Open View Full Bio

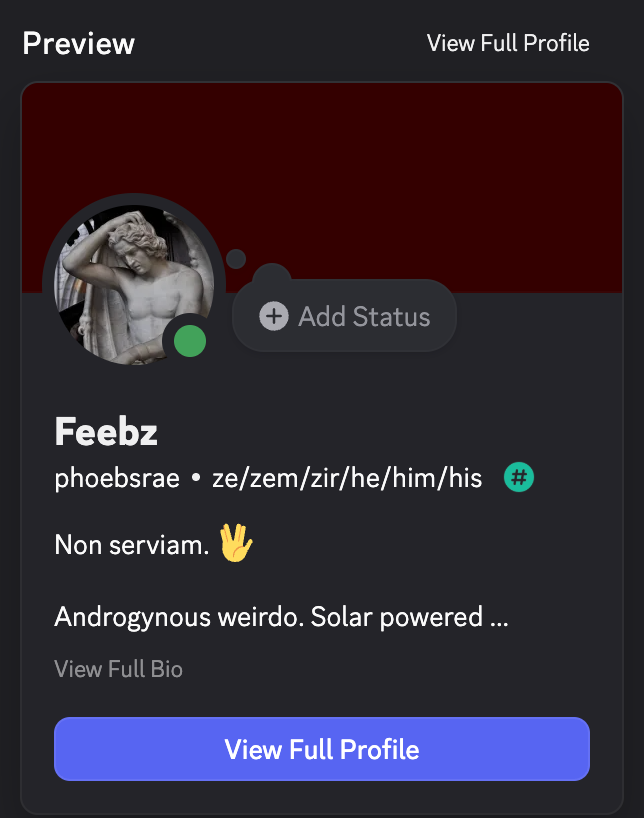click(118, 669)
